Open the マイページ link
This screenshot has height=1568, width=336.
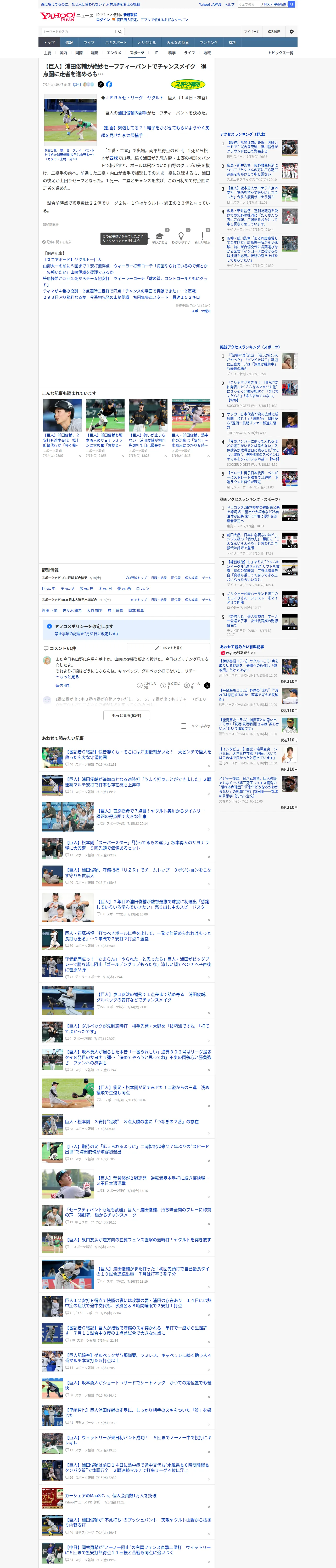252,32
